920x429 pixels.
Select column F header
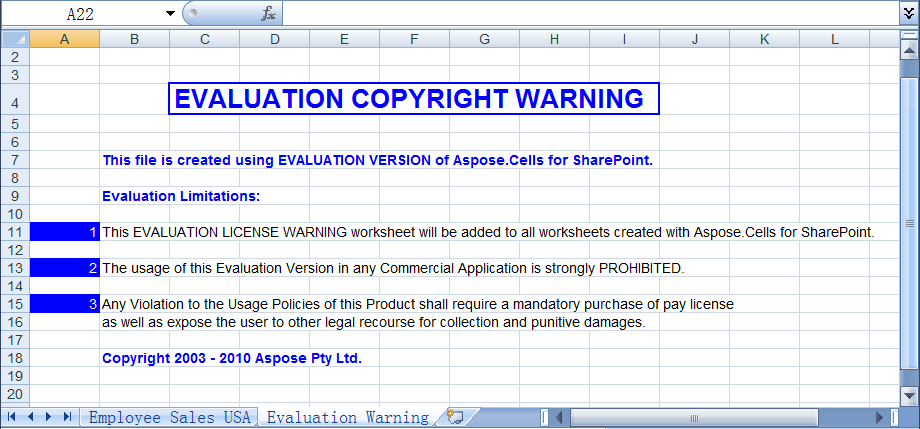pos(414,39)
